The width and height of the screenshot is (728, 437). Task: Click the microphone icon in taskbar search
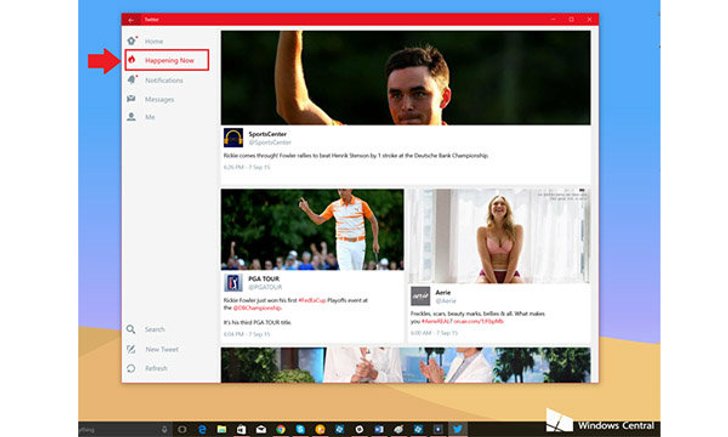[x=164, y=430]
